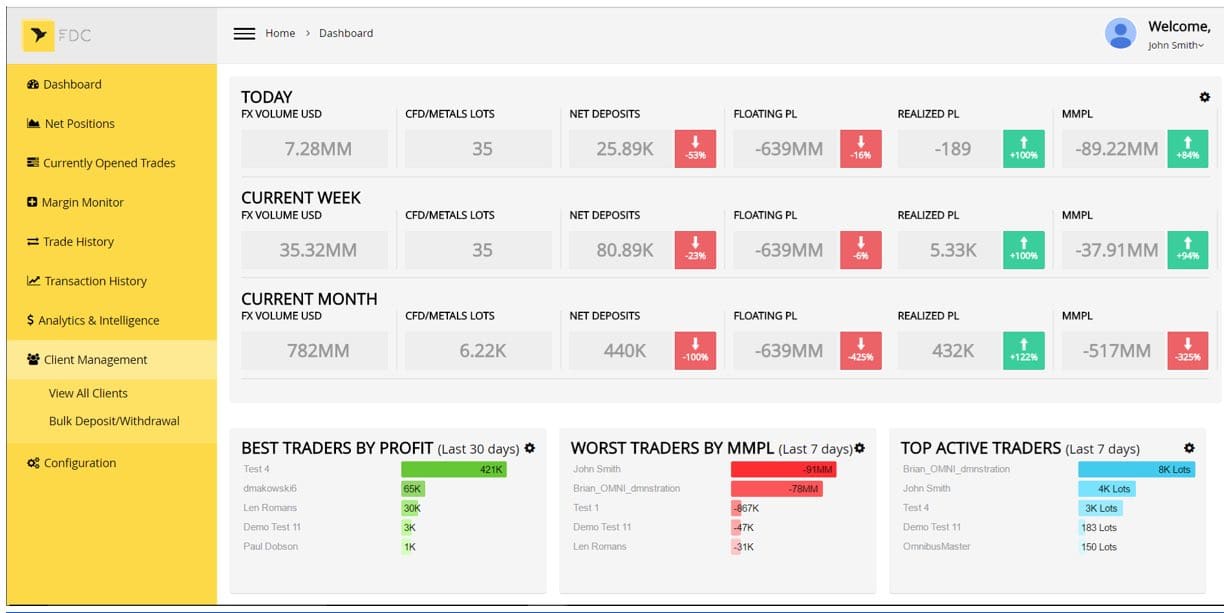Open Top Active Traders settings gear
Viewport: 1224px width, 613px height.
tap(1189, 448)
